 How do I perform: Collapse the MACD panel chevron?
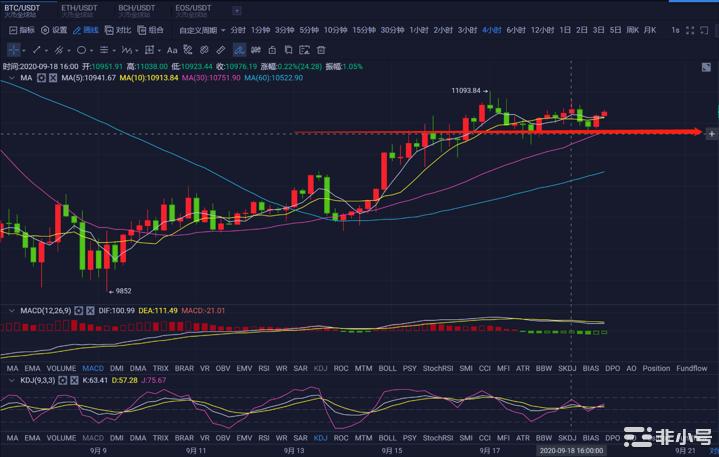[x=11, y=311]
